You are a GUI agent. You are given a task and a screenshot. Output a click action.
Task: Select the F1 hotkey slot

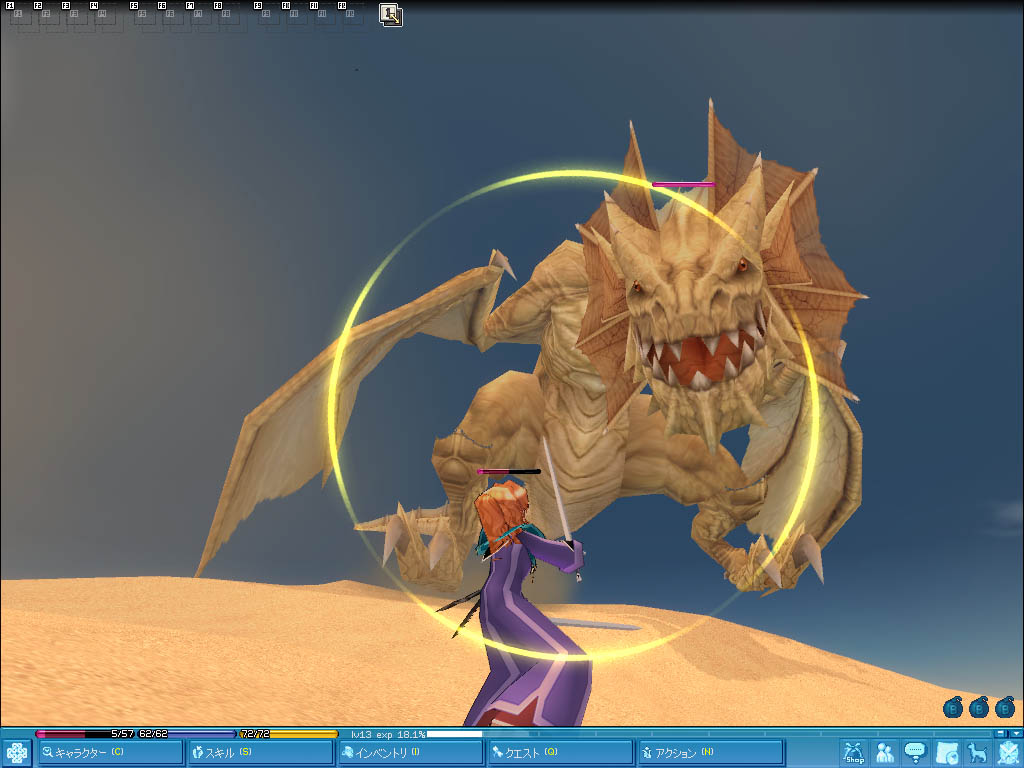(x=18, y=16)
